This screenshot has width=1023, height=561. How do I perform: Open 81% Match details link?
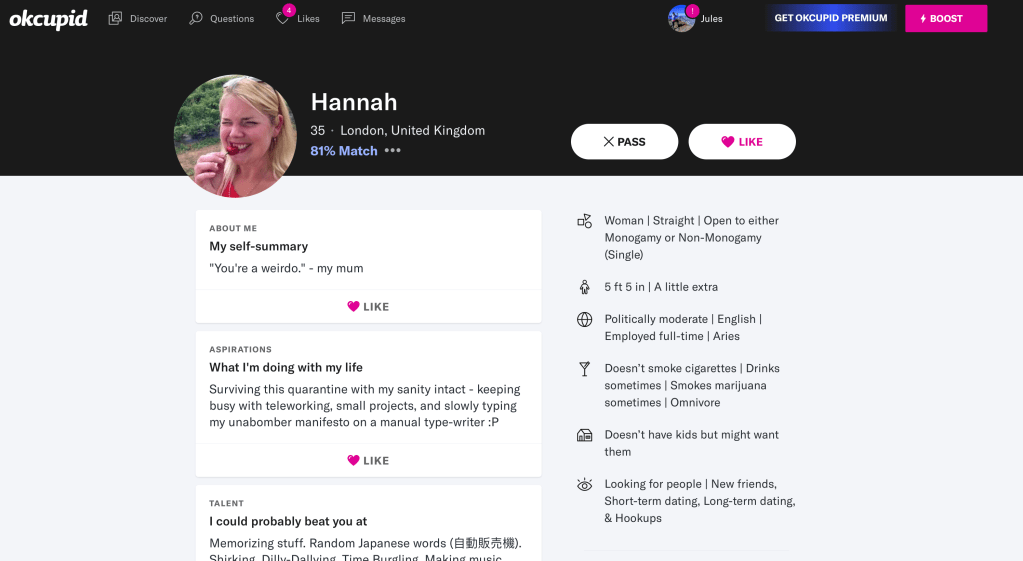tap(344, 151)
